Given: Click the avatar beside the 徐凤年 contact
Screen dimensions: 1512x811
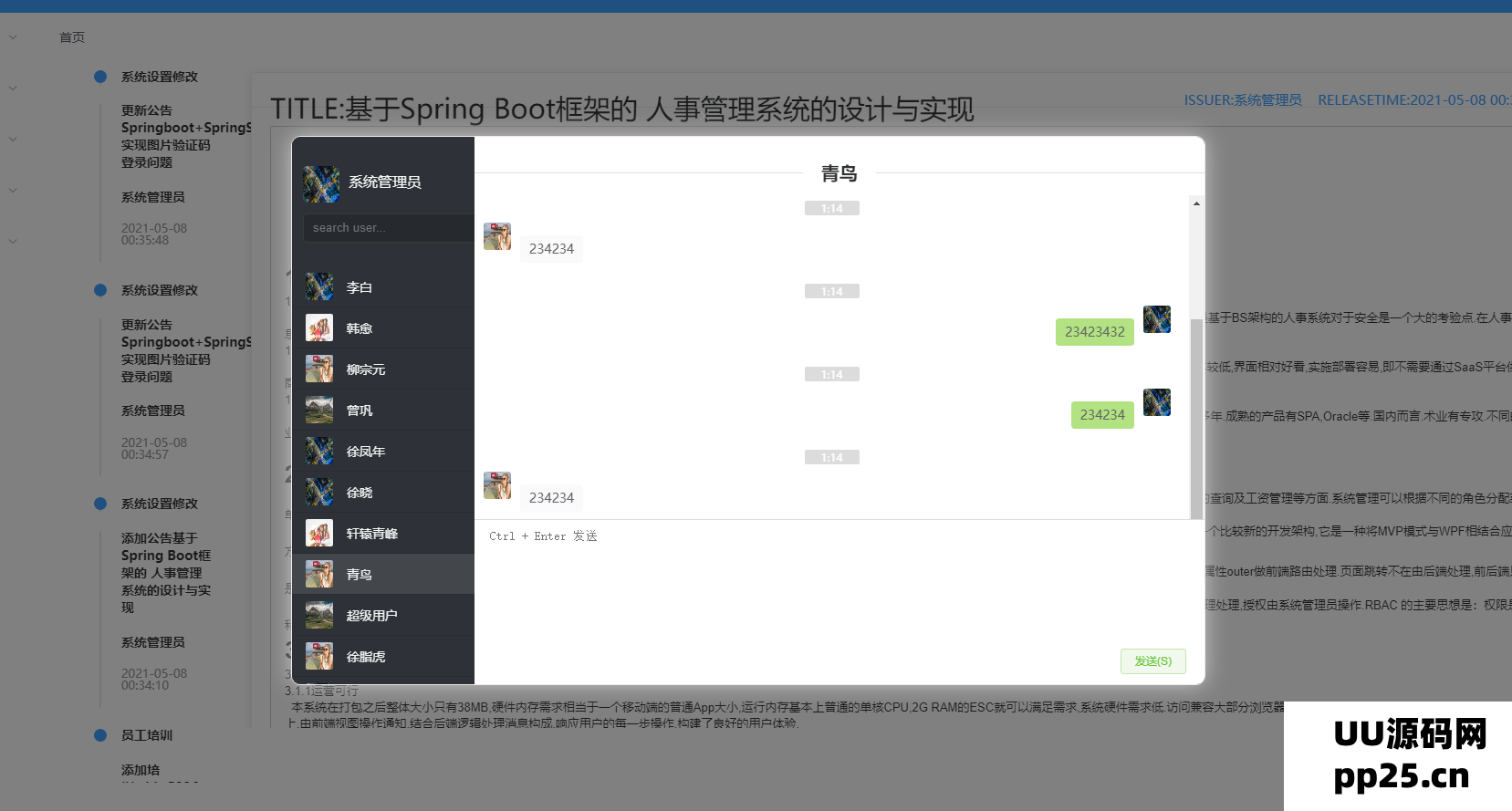Looking at the screenshot, I should tap(319, 452).
